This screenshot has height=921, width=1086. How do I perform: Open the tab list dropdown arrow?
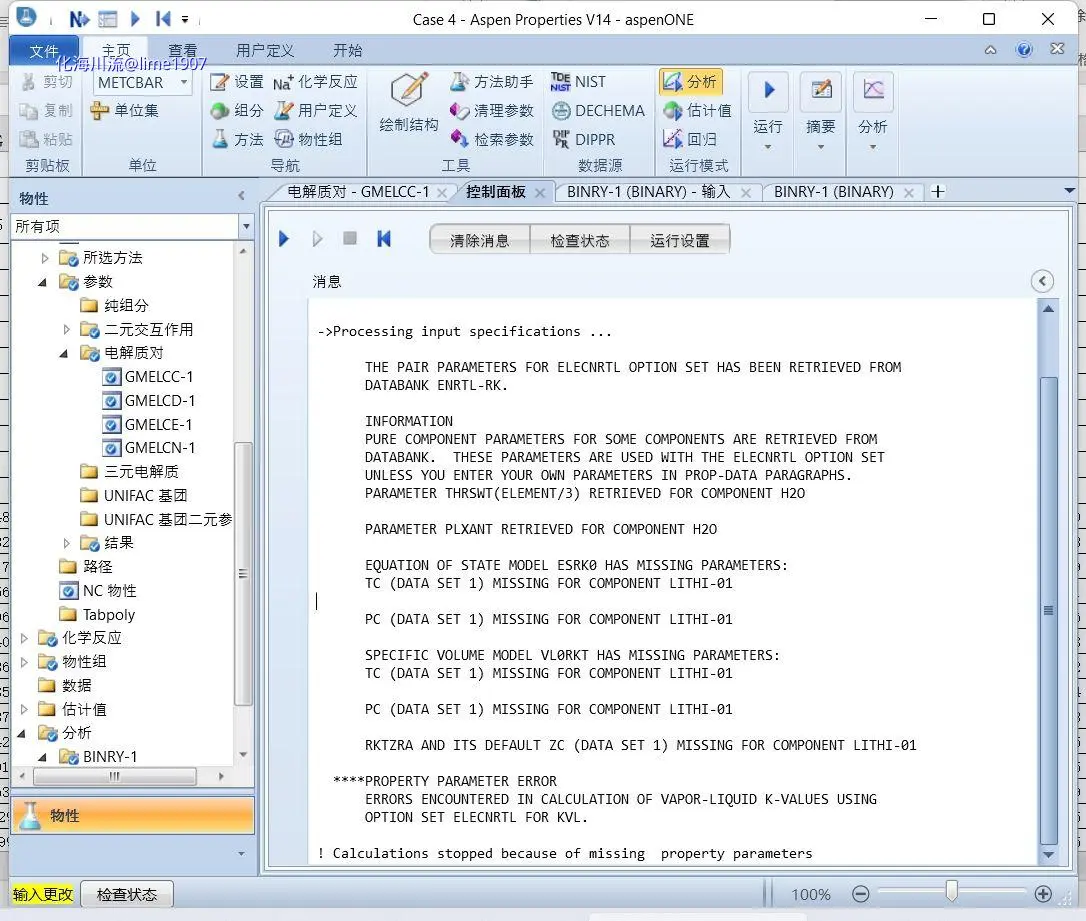1069,190
